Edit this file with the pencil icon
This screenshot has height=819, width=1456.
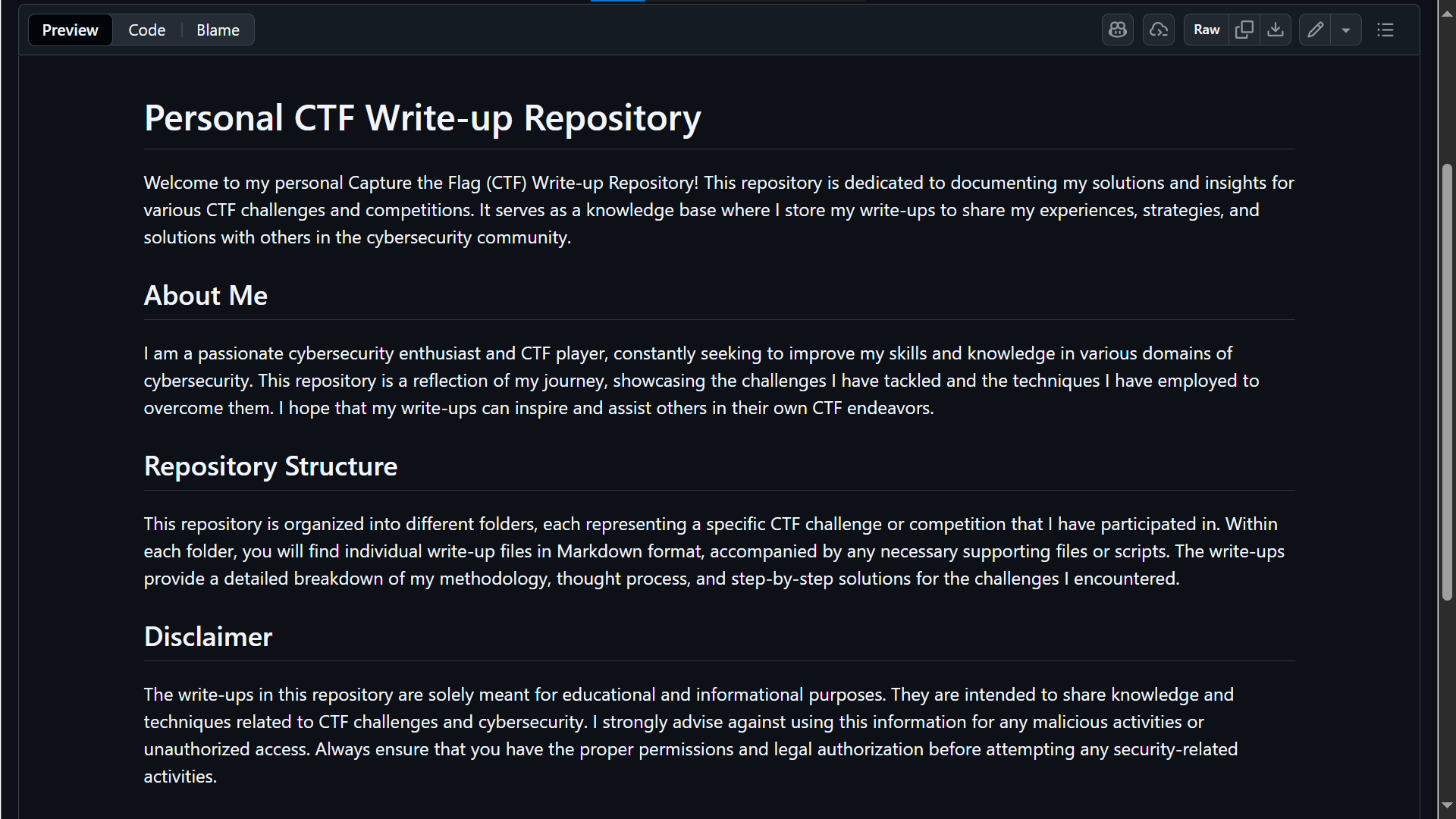[x=1316, y=30]
